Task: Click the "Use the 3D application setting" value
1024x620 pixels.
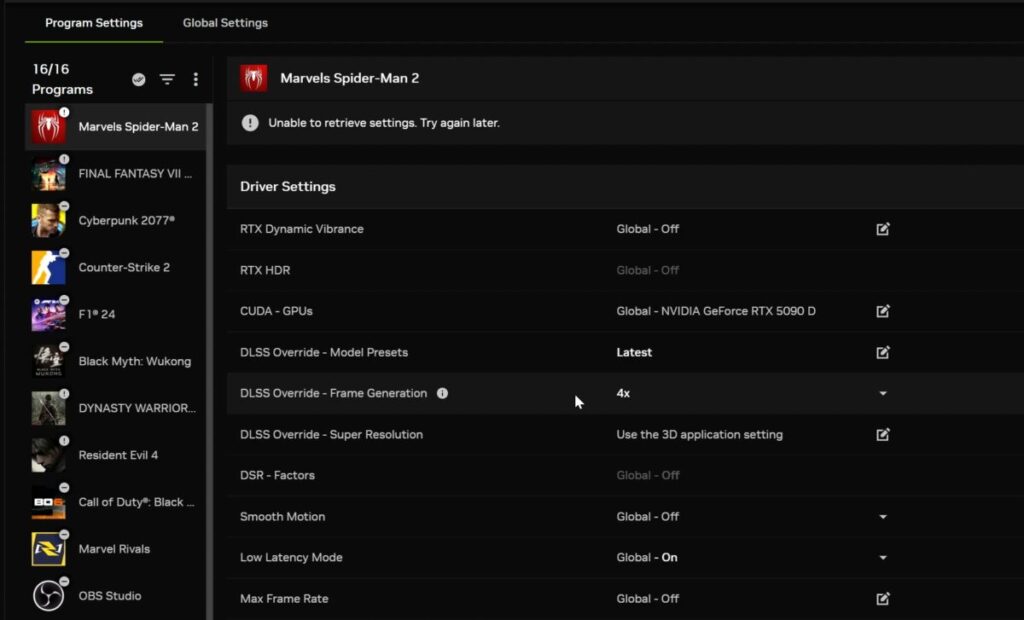Action: (699, 434)
